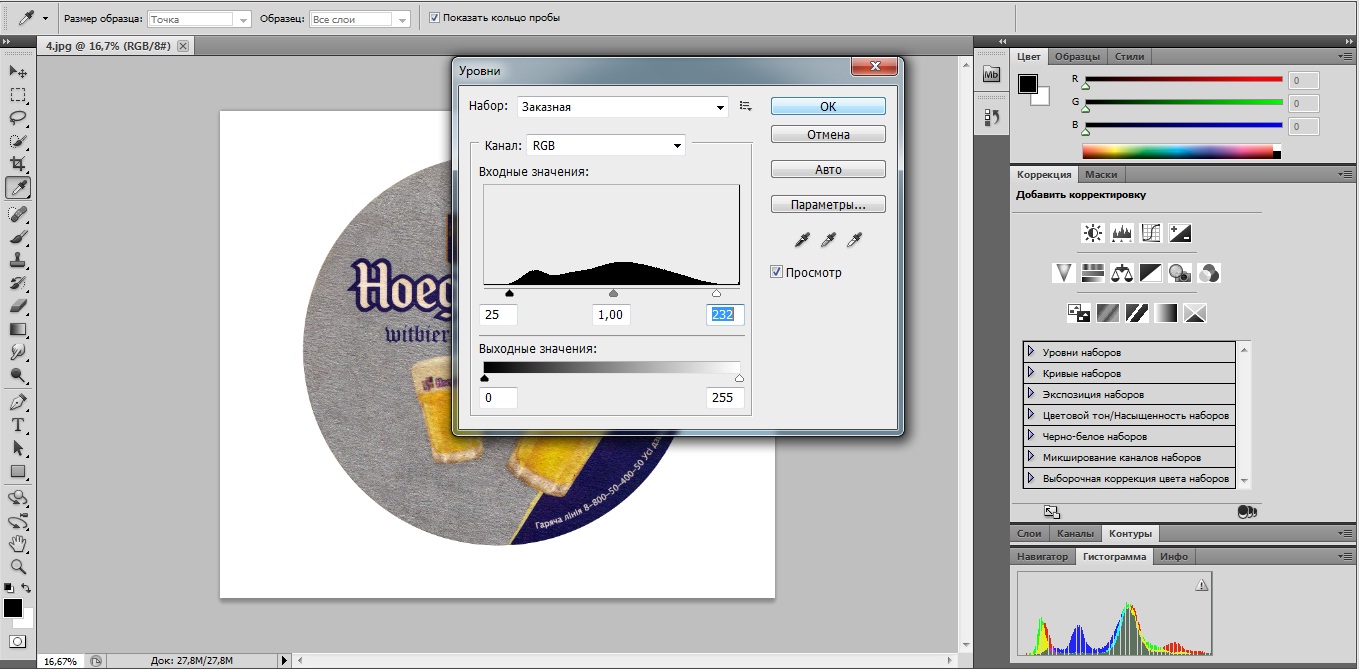
Task: Select the Type tool
Action: pos(18,425)
